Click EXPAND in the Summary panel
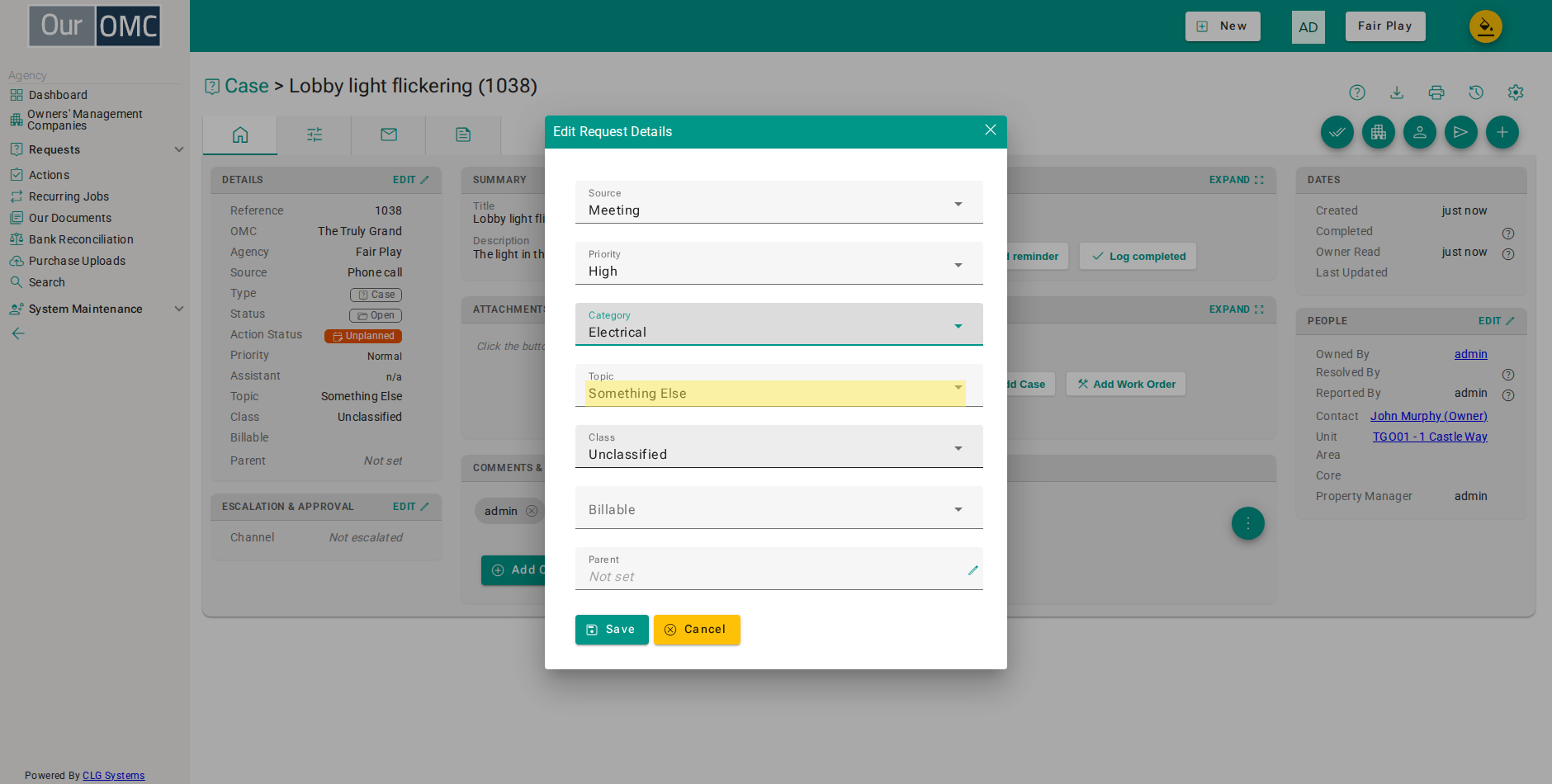This screenshot has width=1552, height=784. (1236, 180)
